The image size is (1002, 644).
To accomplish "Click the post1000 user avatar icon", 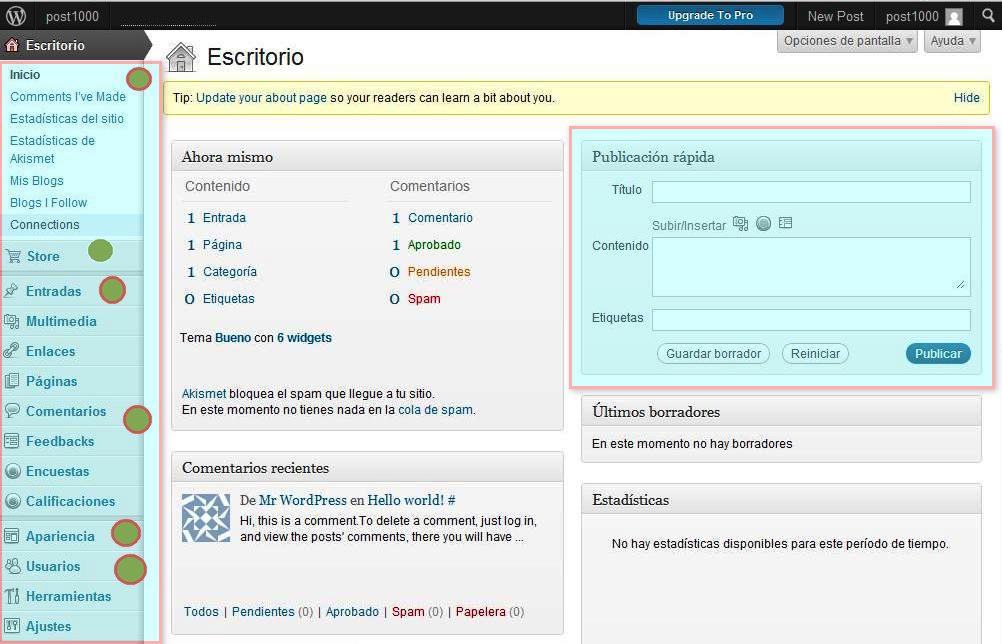I will (954, 17).
